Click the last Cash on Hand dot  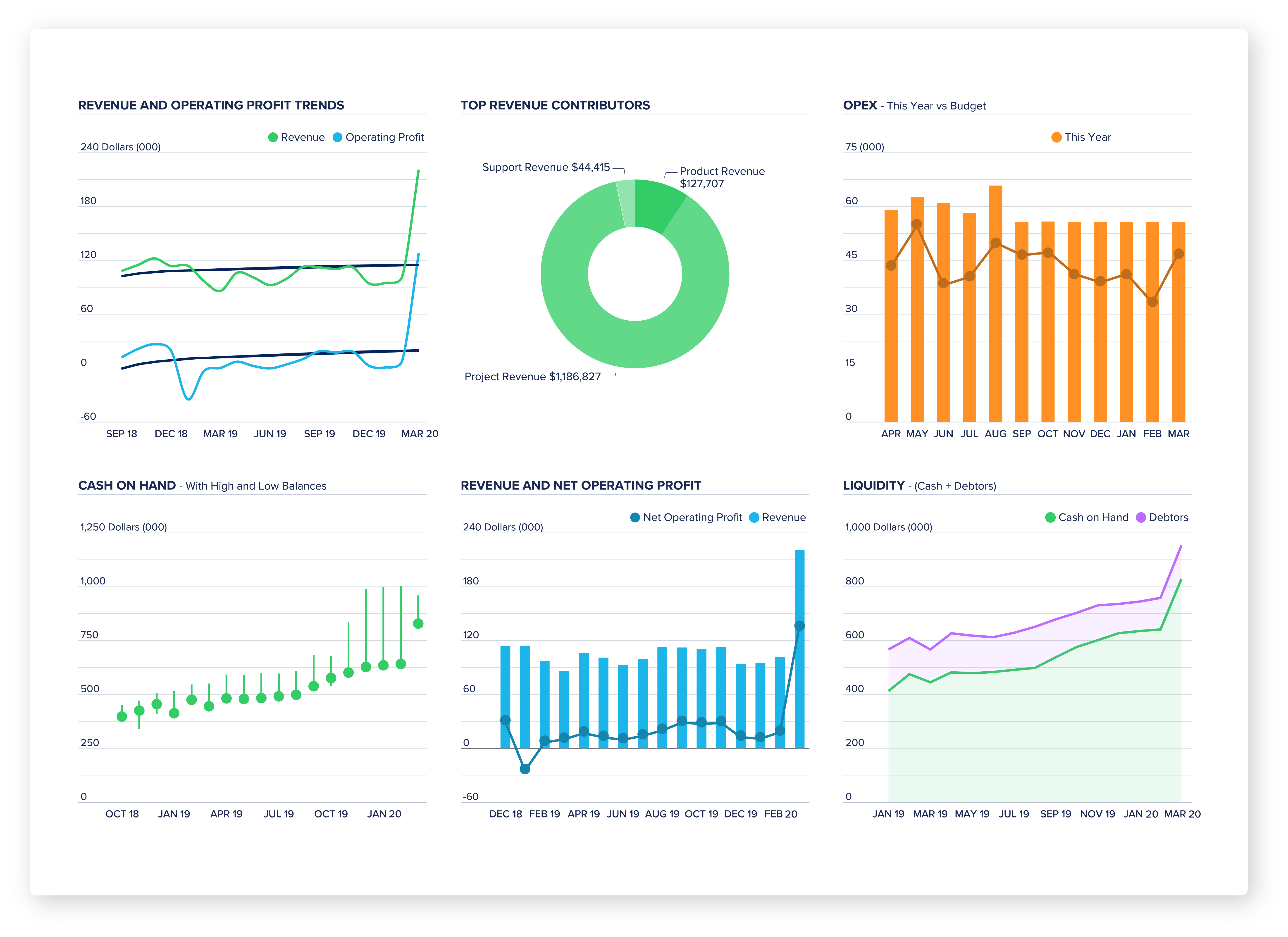tap(418, 624)
